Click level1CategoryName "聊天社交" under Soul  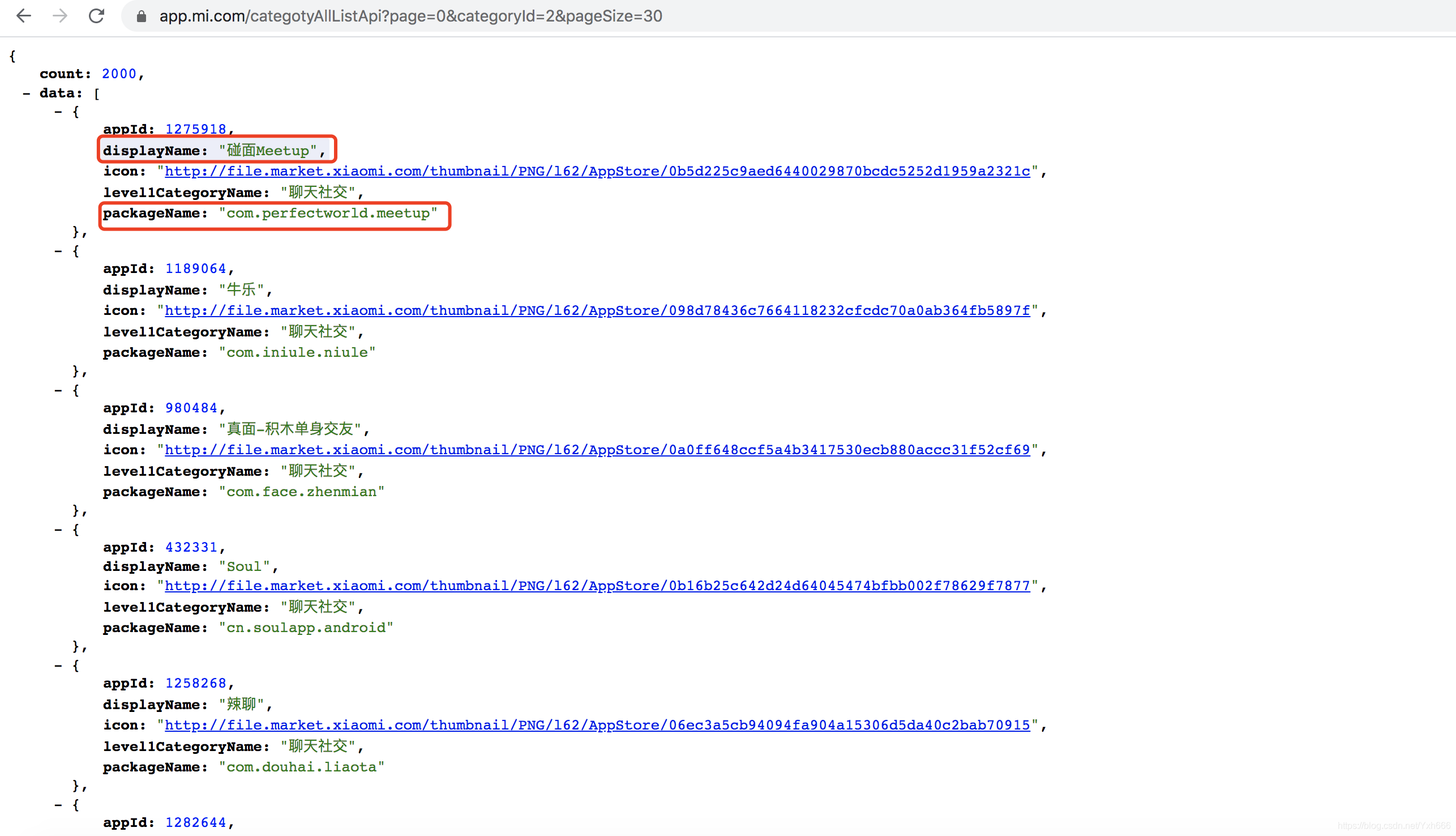(x=318, y=607)
